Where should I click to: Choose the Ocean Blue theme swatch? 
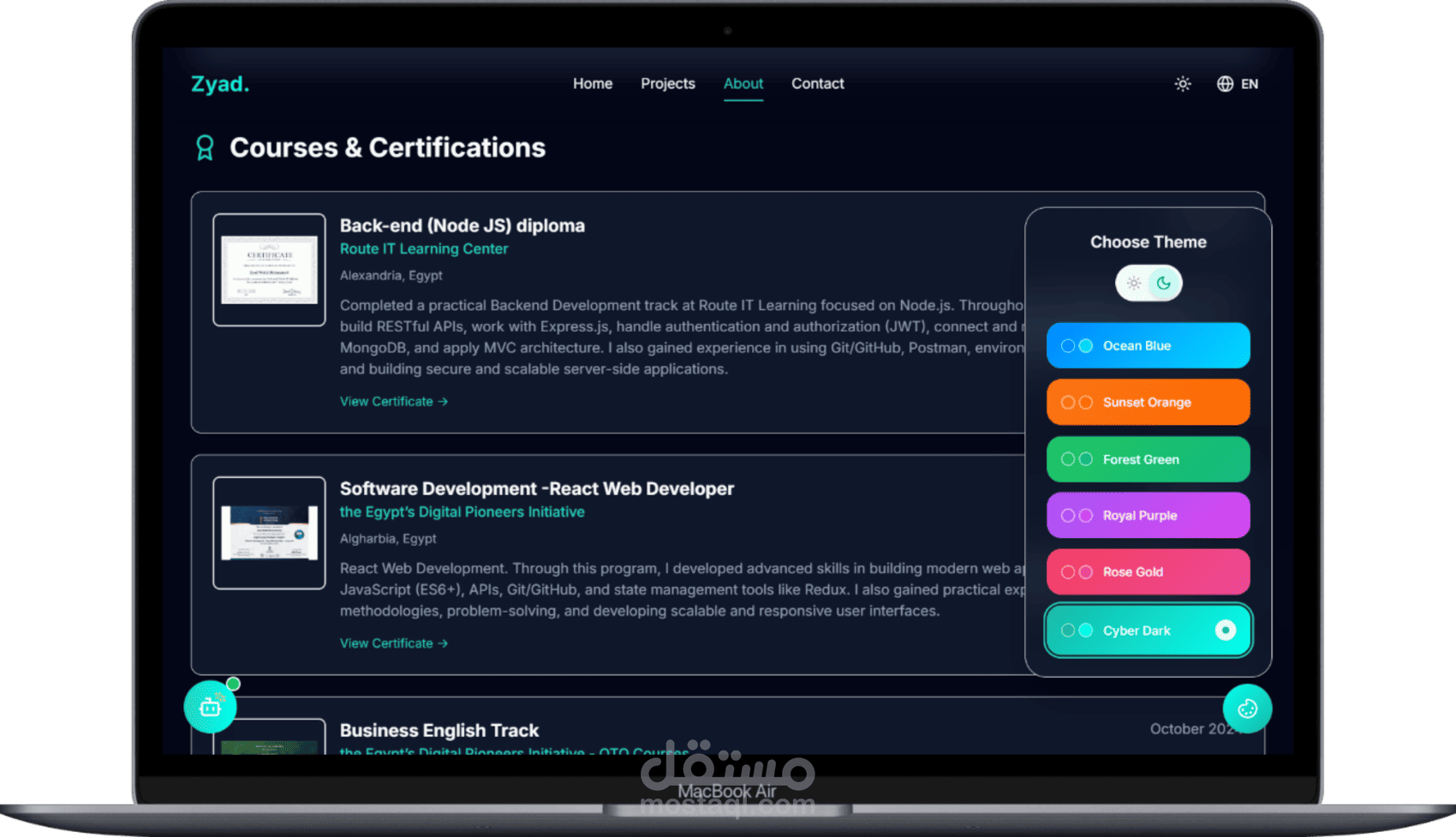[x=1149, y=346]
